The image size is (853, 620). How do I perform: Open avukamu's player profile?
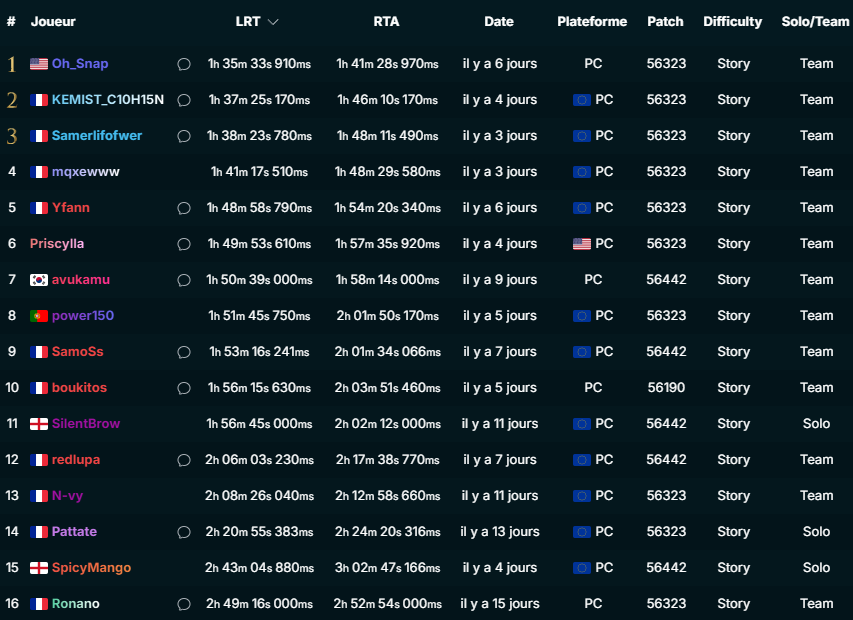tap(81, 280)
